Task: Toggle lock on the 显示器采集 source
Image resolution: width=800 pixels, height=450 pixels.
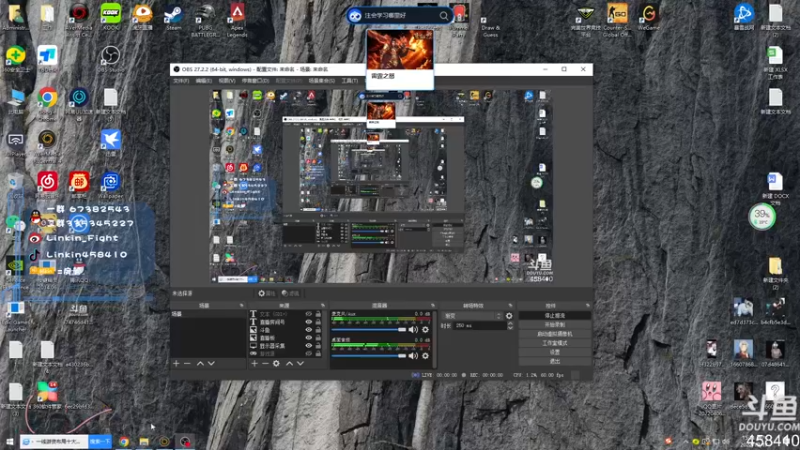Action: [x=318, y=345]
